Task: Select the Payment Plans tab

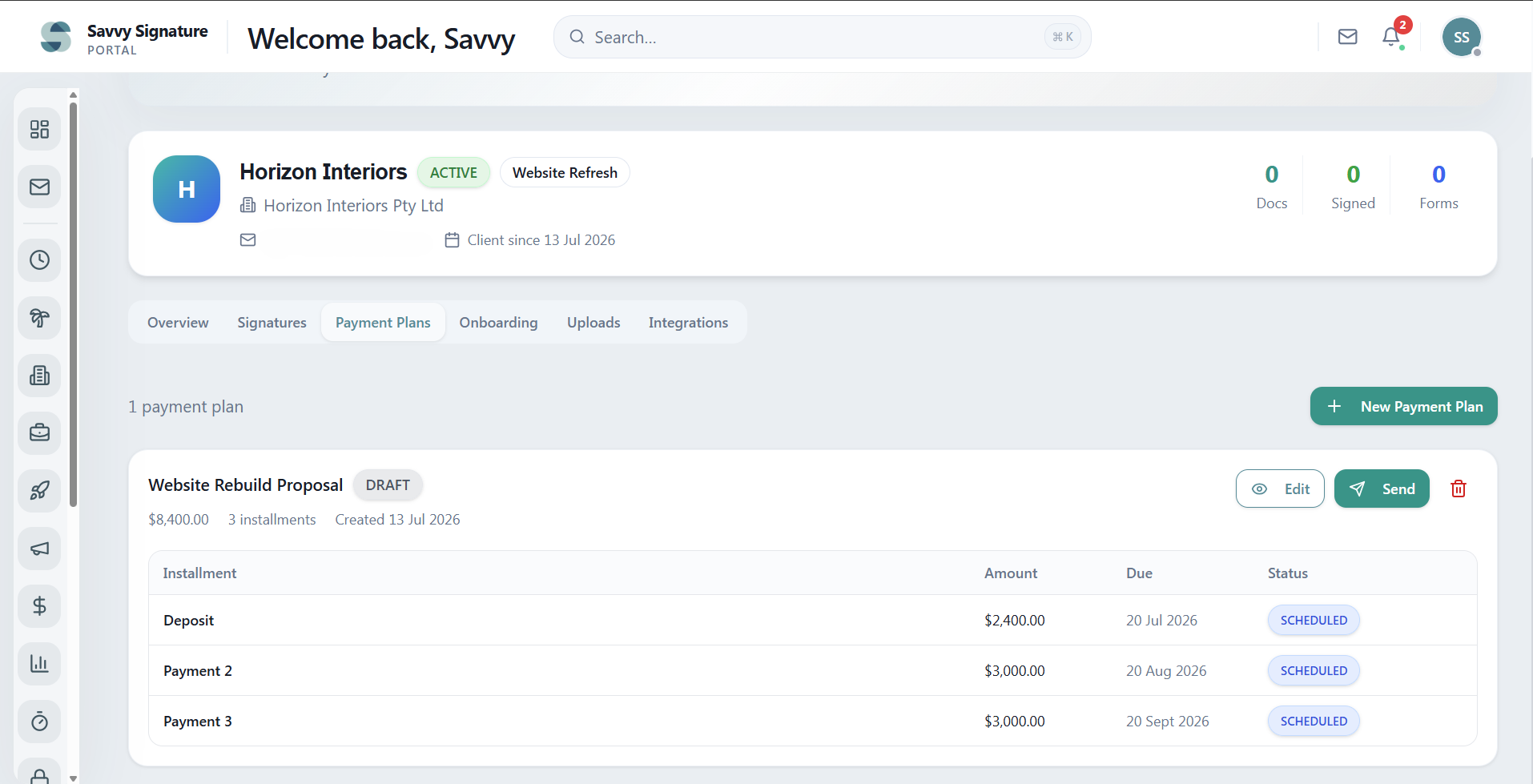Action: click(383, 323)
